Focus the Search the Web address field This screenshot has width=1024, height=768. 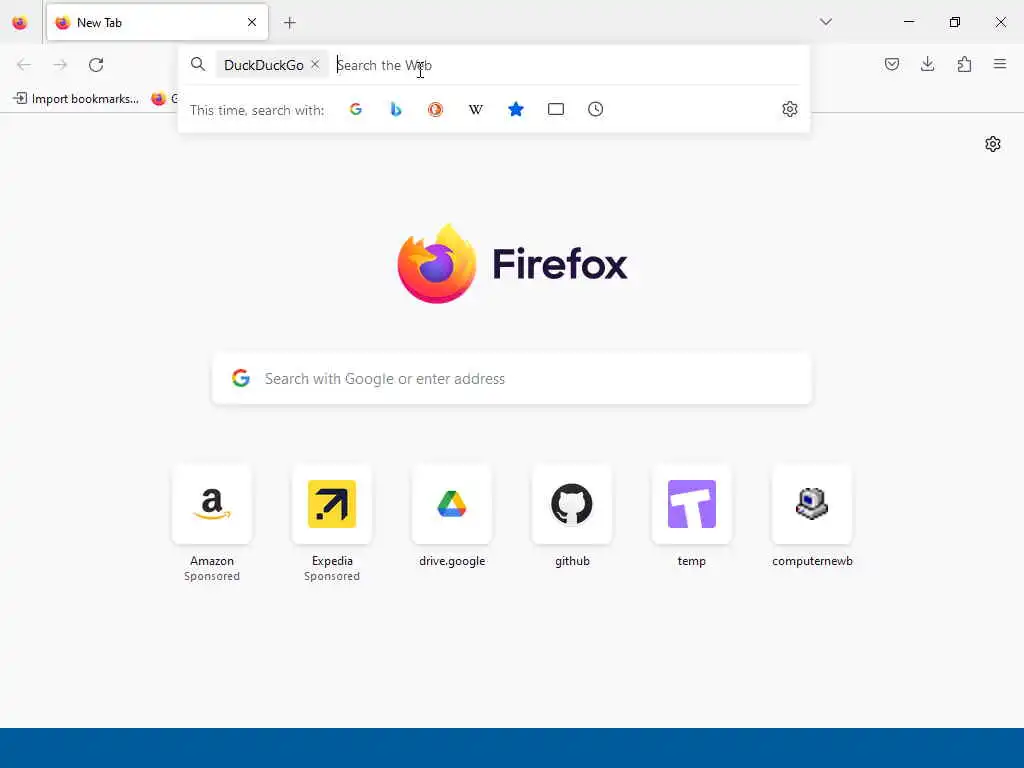click(568, 65)
